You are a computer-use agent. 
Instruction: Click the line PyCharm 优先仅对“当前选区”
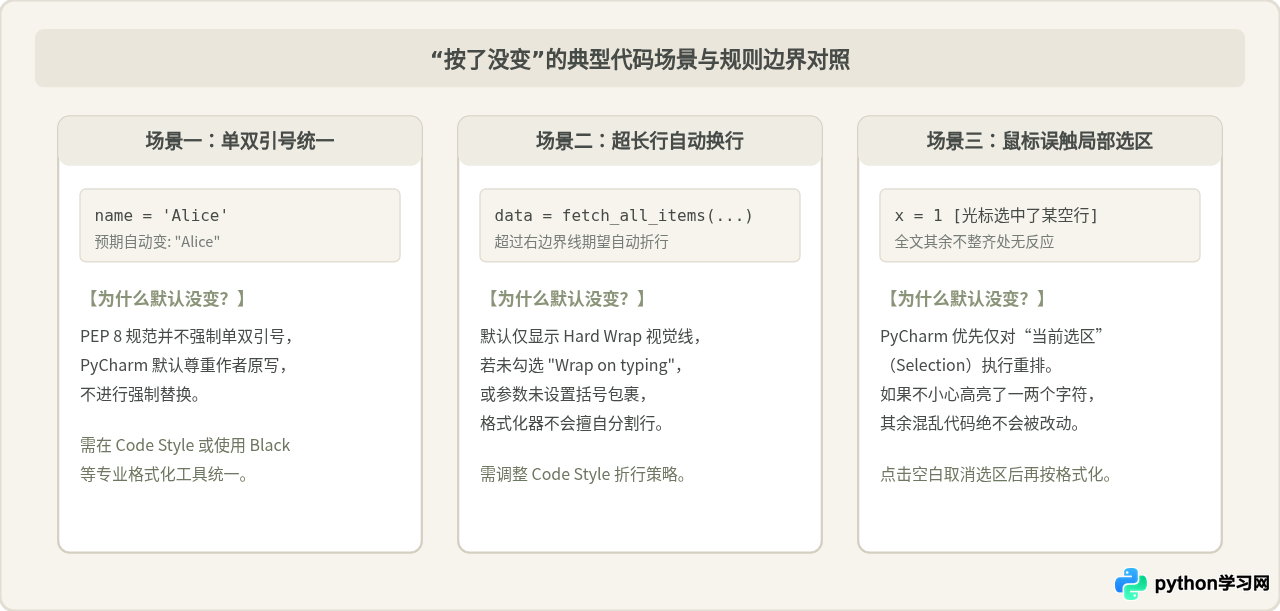point(991,336)
